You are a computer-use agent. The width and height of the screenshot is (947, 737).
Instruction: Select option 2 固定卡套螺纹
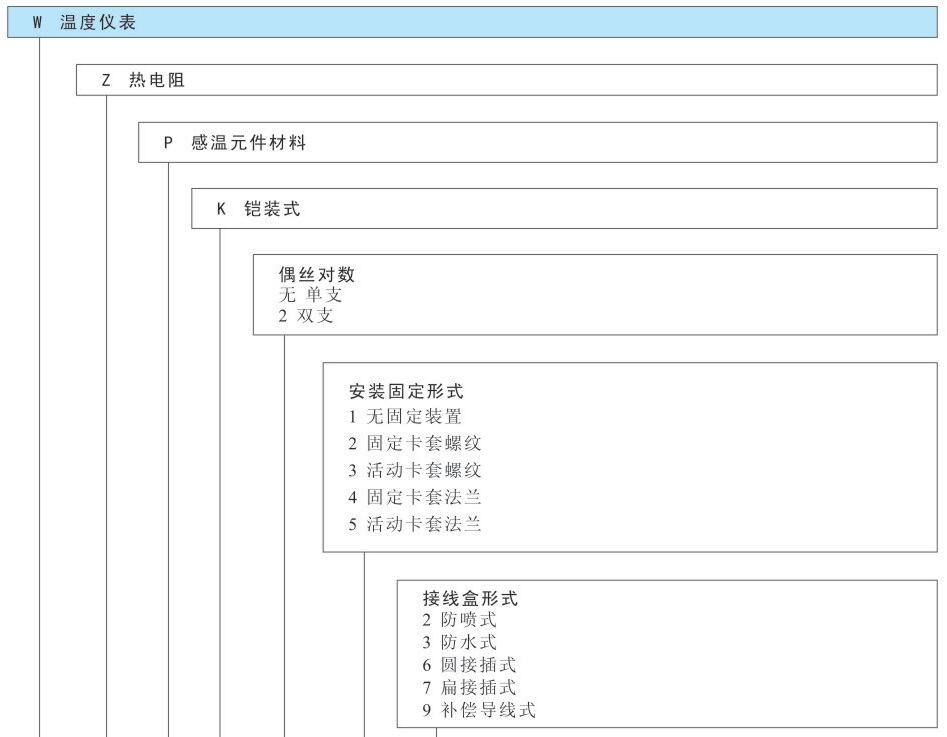(415, 444)
